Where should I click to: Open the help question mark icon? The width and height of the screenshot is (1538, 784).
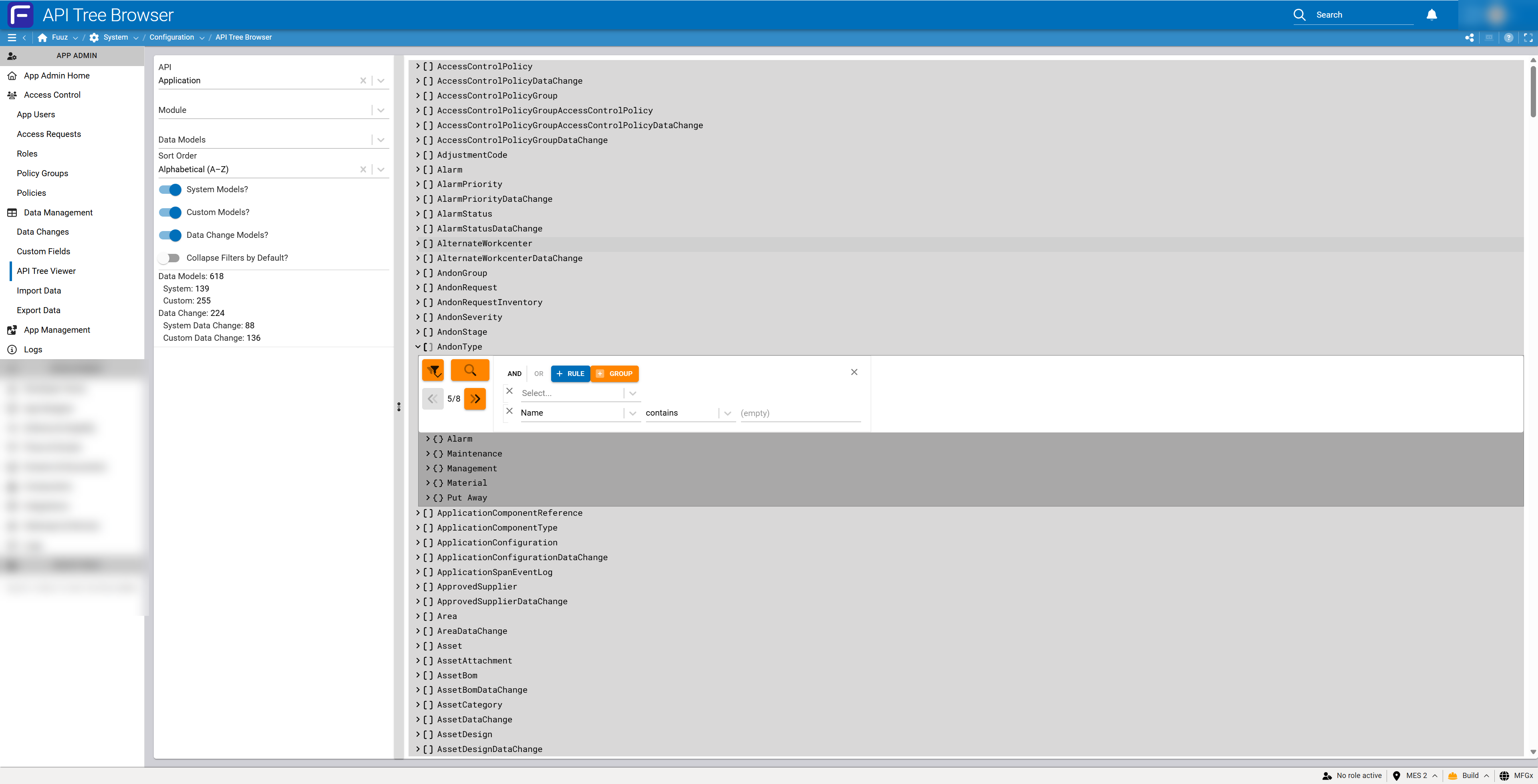tap(1509, 38)
